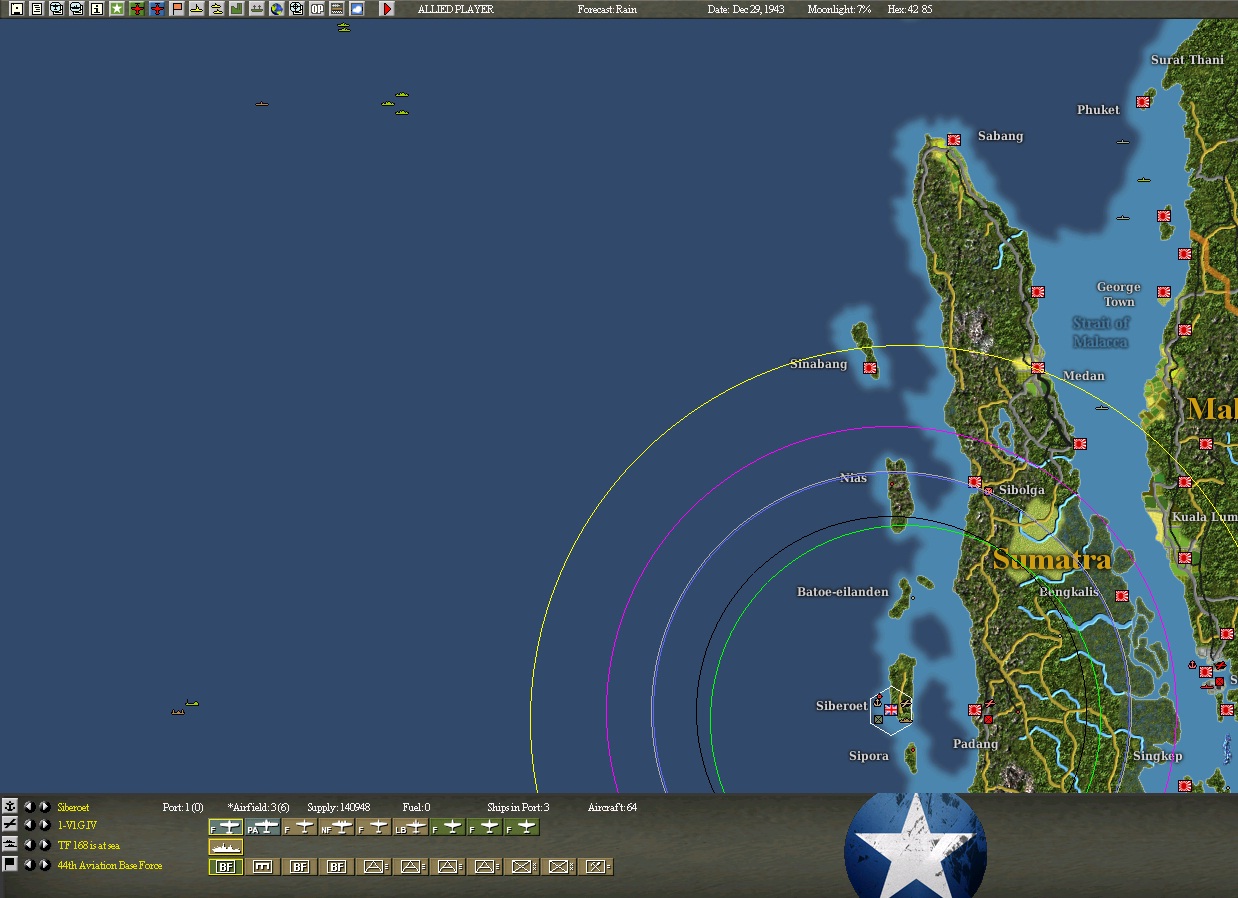This screenshot has height=898, width=1238.
Task: Click the red end-turn arrow in top toolbar
Action: pyautogui.click(x=387, y=9)
